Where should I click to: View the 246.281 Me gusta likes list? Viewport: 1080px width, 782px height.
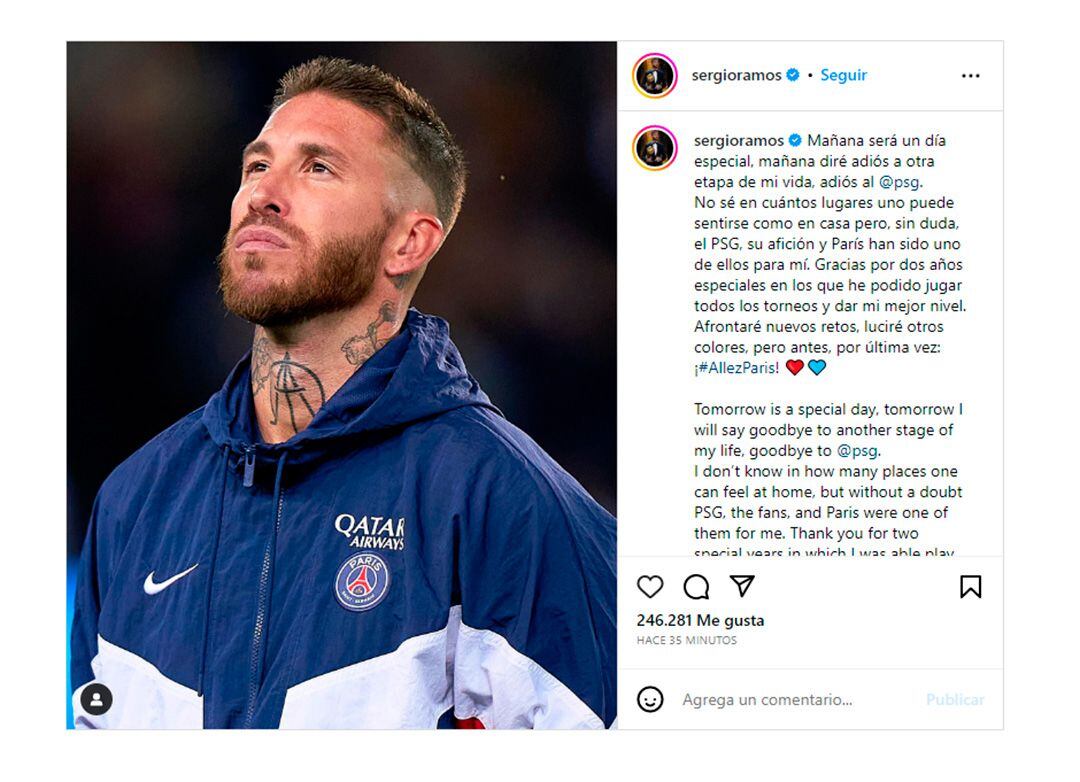tap(700, 620)
